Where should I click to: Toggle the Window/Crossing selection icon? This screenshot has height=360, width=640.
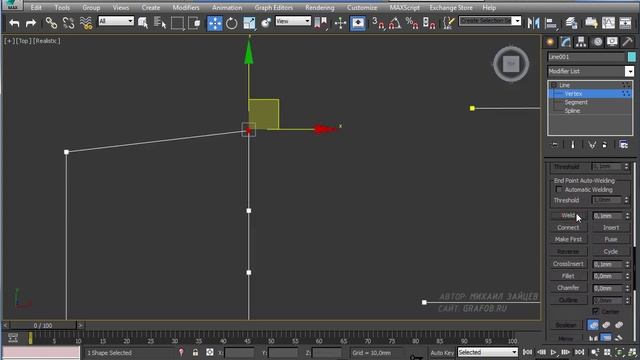point(194,23)
